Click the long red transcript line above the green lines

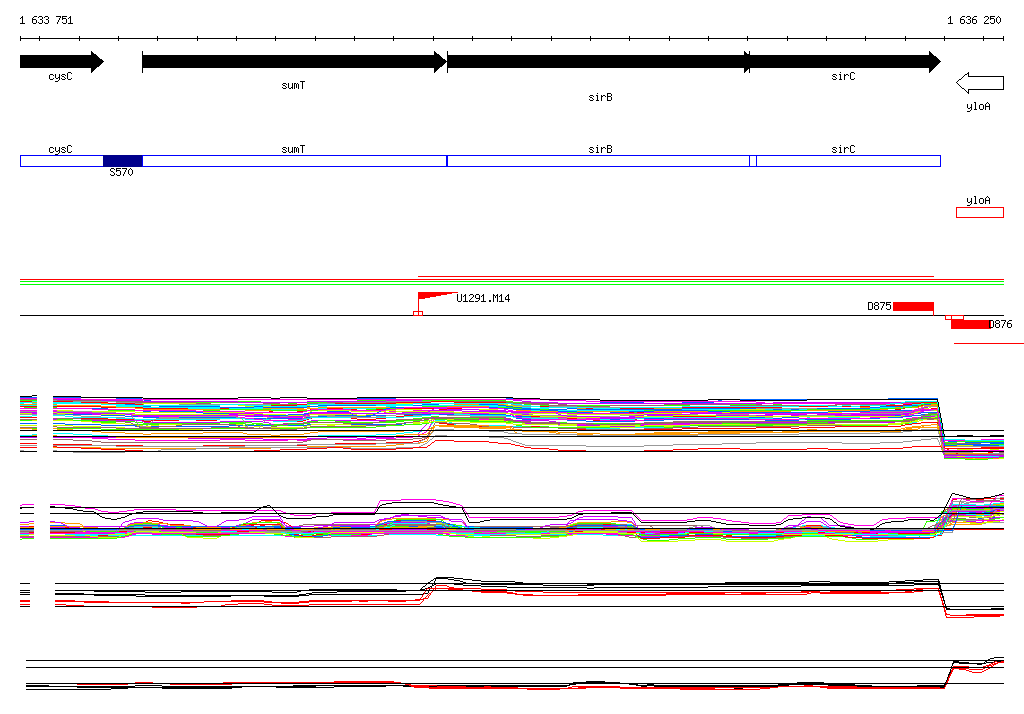pyautogui.click(x=675, y=276)
